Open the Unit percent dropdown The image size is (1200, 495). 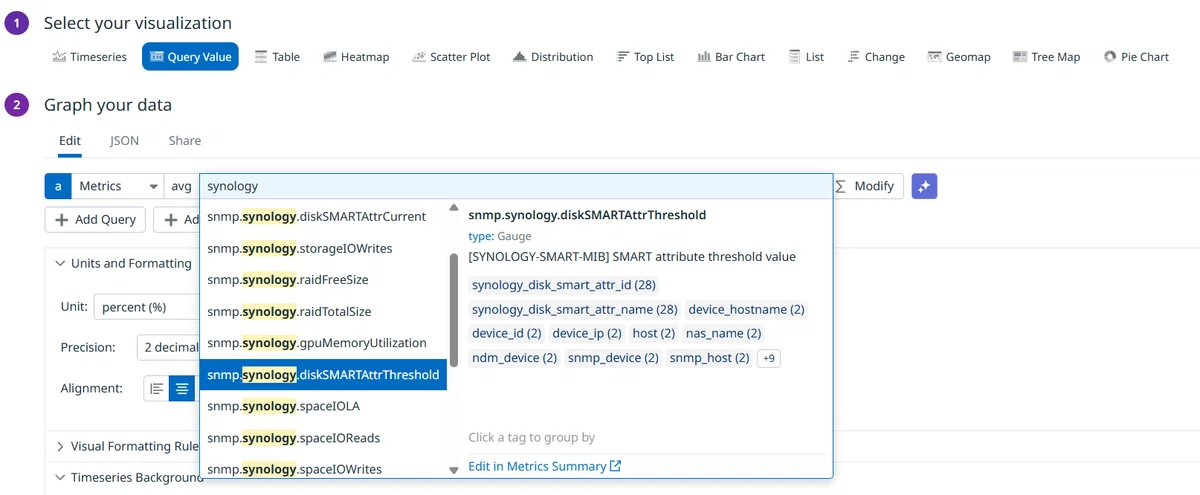[x=147, y=307]
